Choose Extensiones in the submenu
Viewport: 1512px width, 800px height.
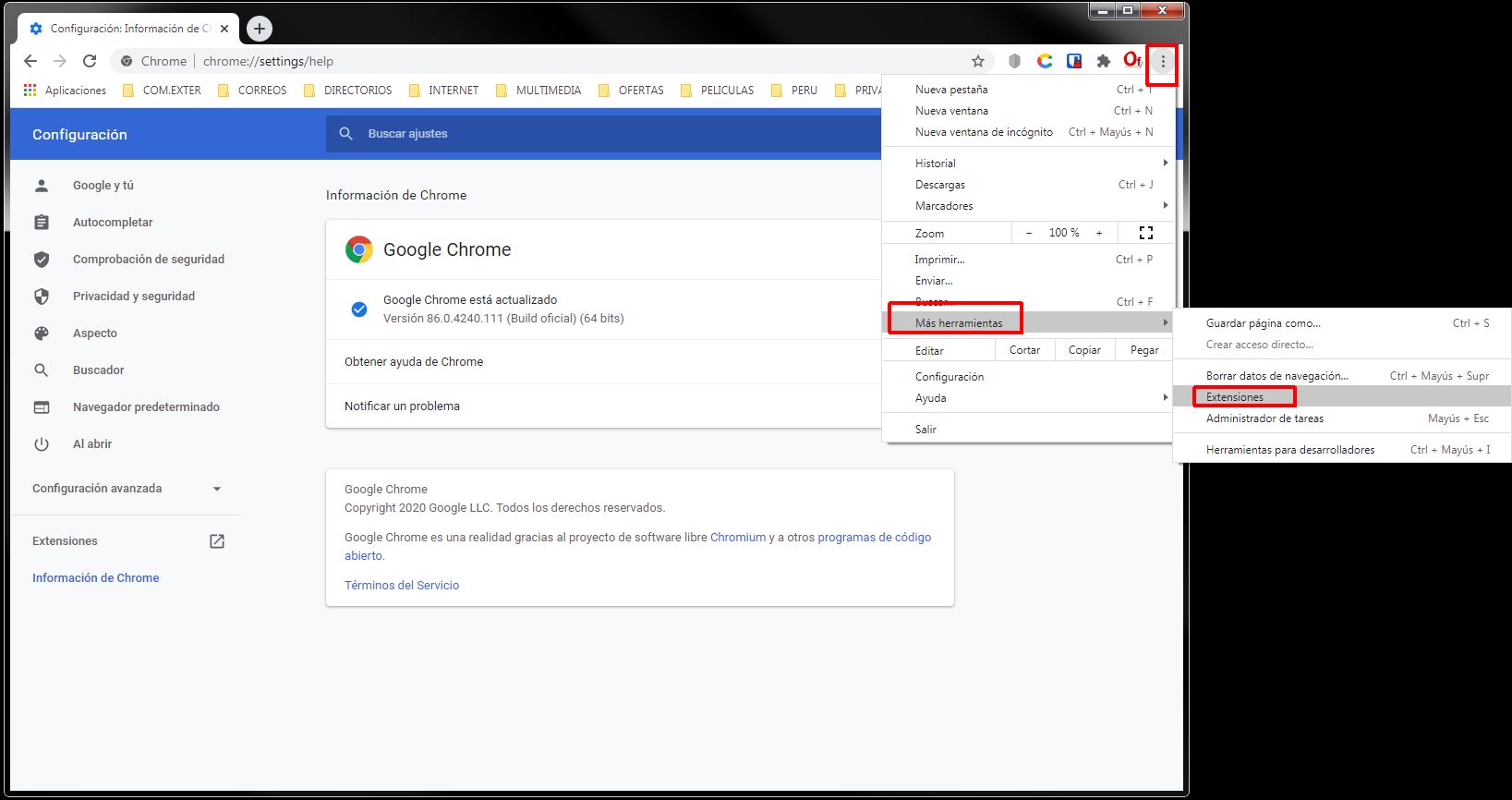[x=1342, y=397]
